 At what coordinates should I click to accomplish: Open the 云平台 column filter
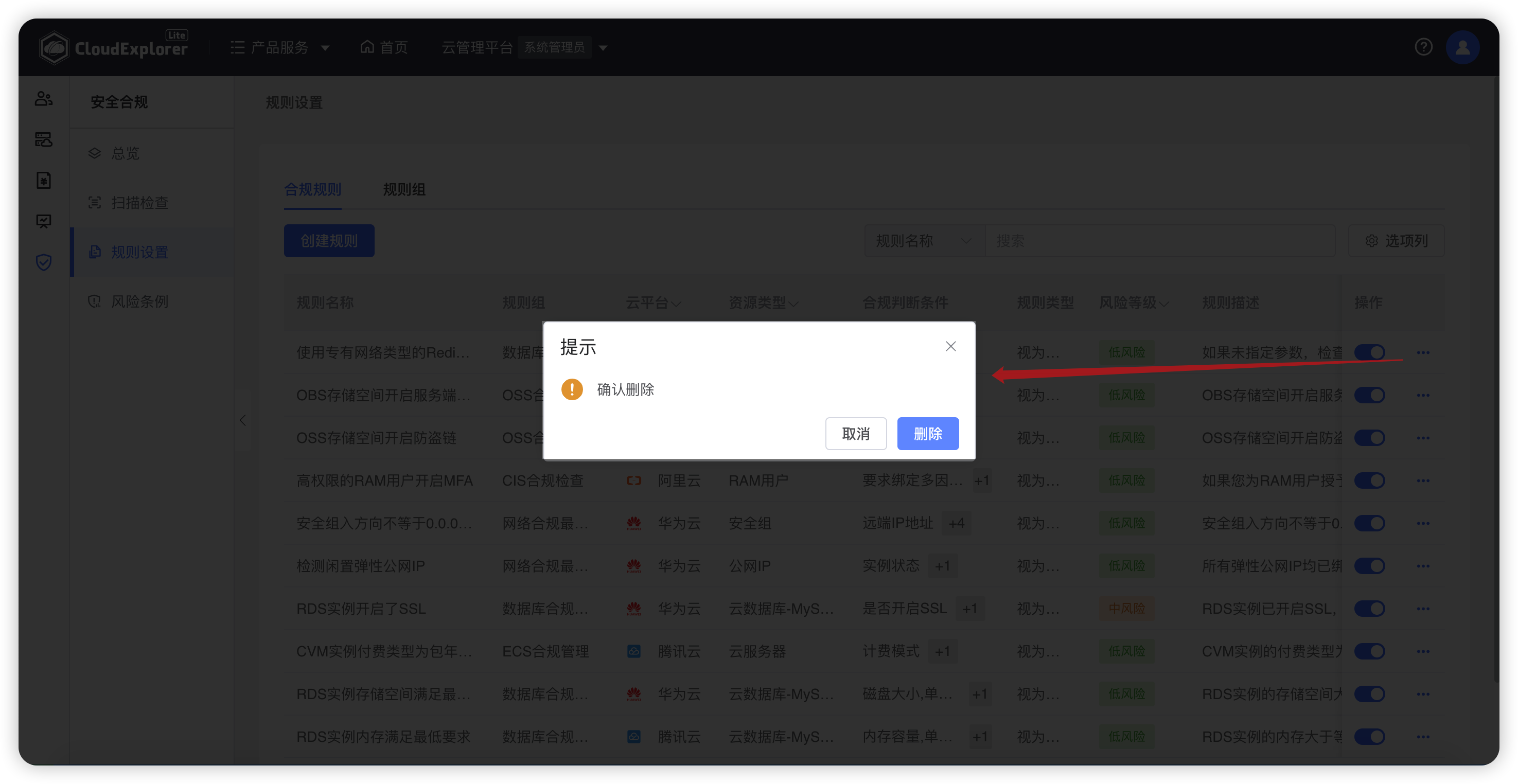[x=676, y=304]
